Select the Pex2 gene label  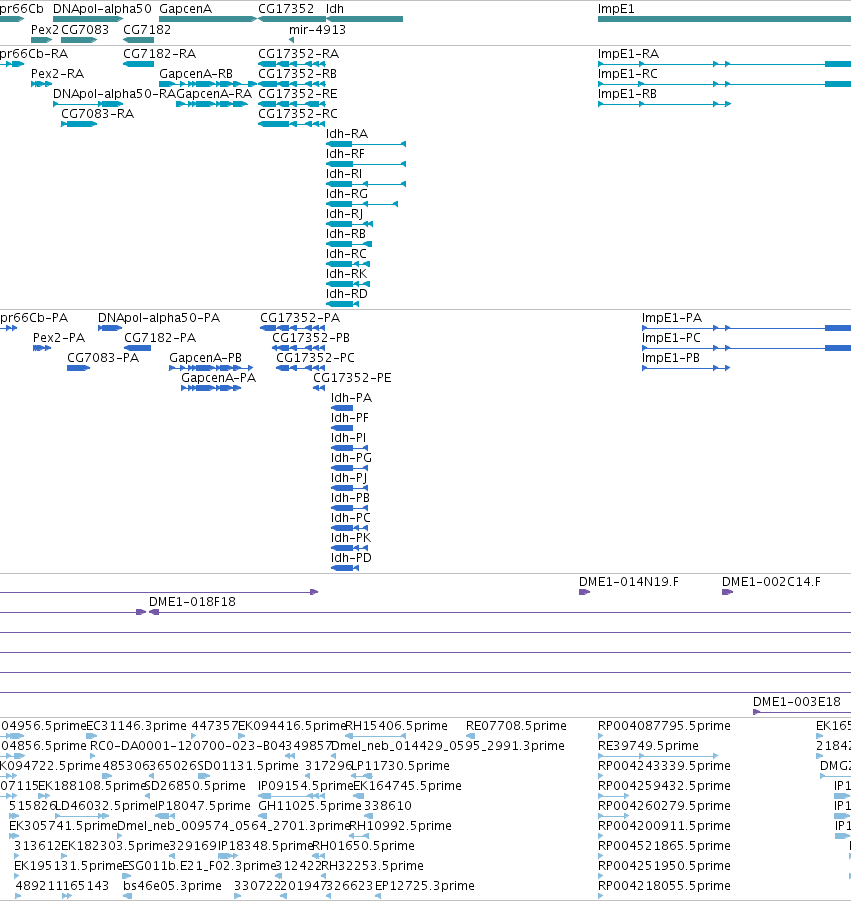45,30
